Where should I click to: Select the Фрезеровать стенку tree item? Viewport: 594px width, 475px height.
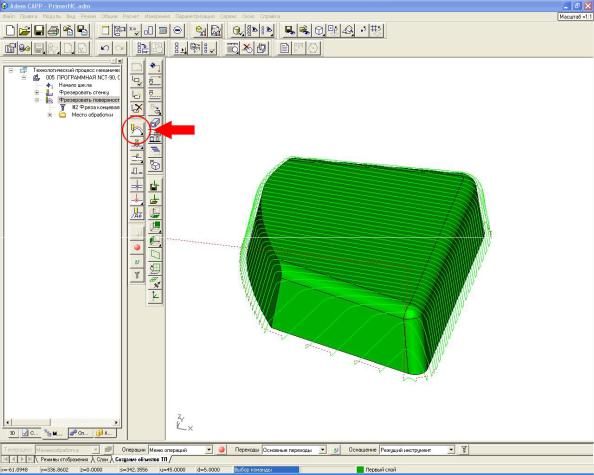84,92
